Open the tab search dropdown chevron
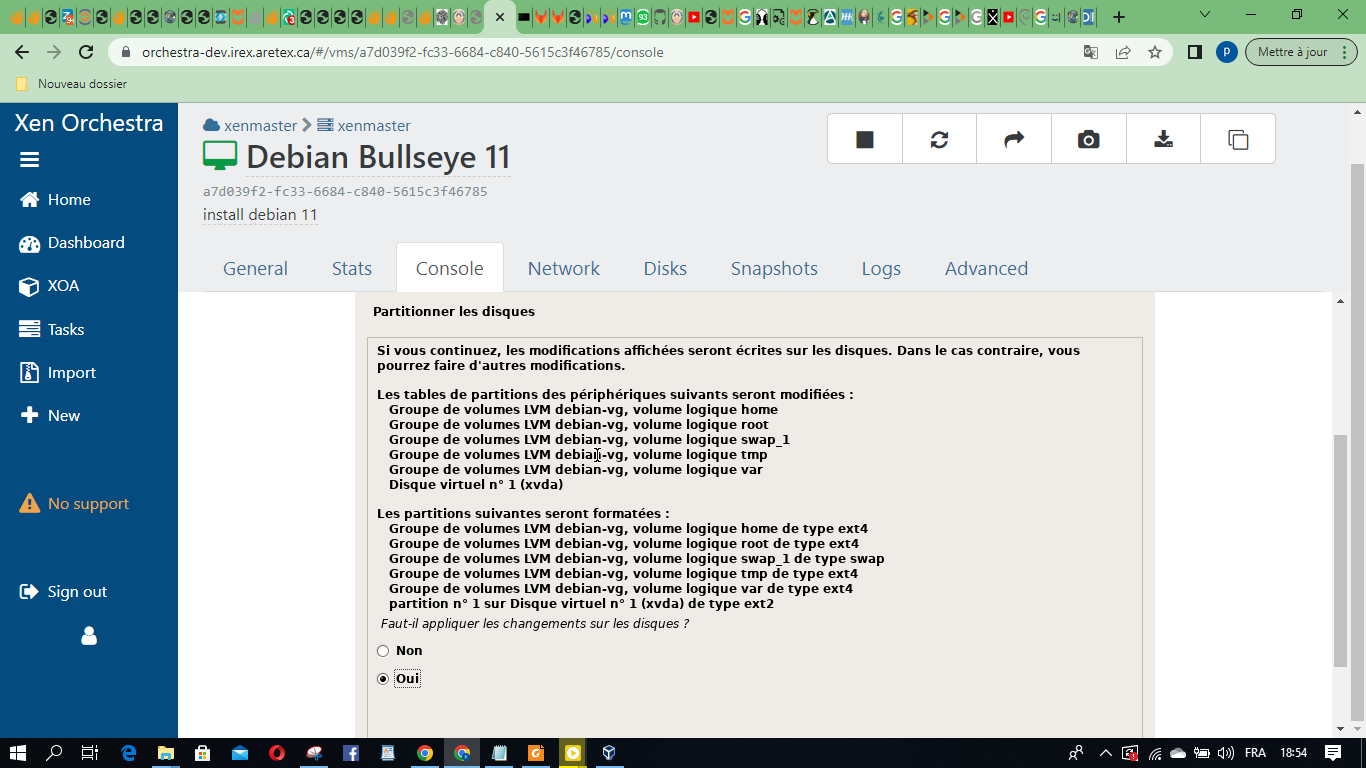The width and height of the screenshot is (1366, 768). 1205,15
